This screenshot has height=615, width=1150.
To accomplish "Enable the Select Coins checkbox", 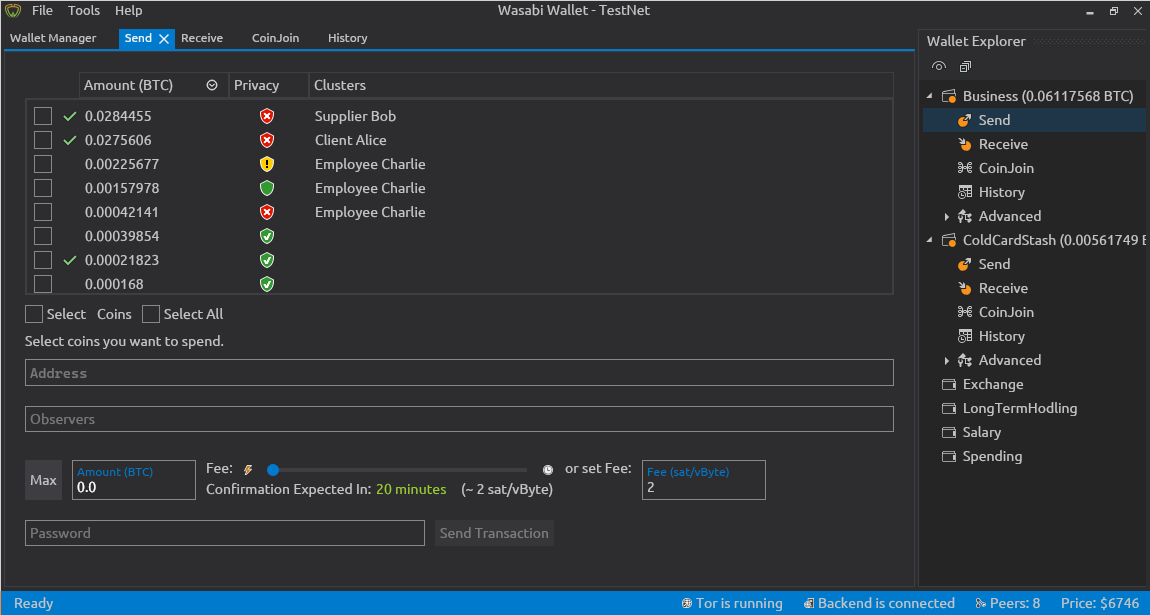I will tap(34, 314).
